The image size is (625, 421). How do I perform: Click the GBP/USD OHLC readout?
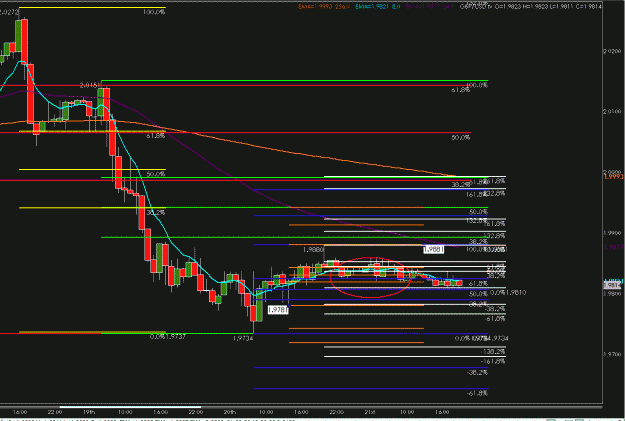(x=531, y=6)
